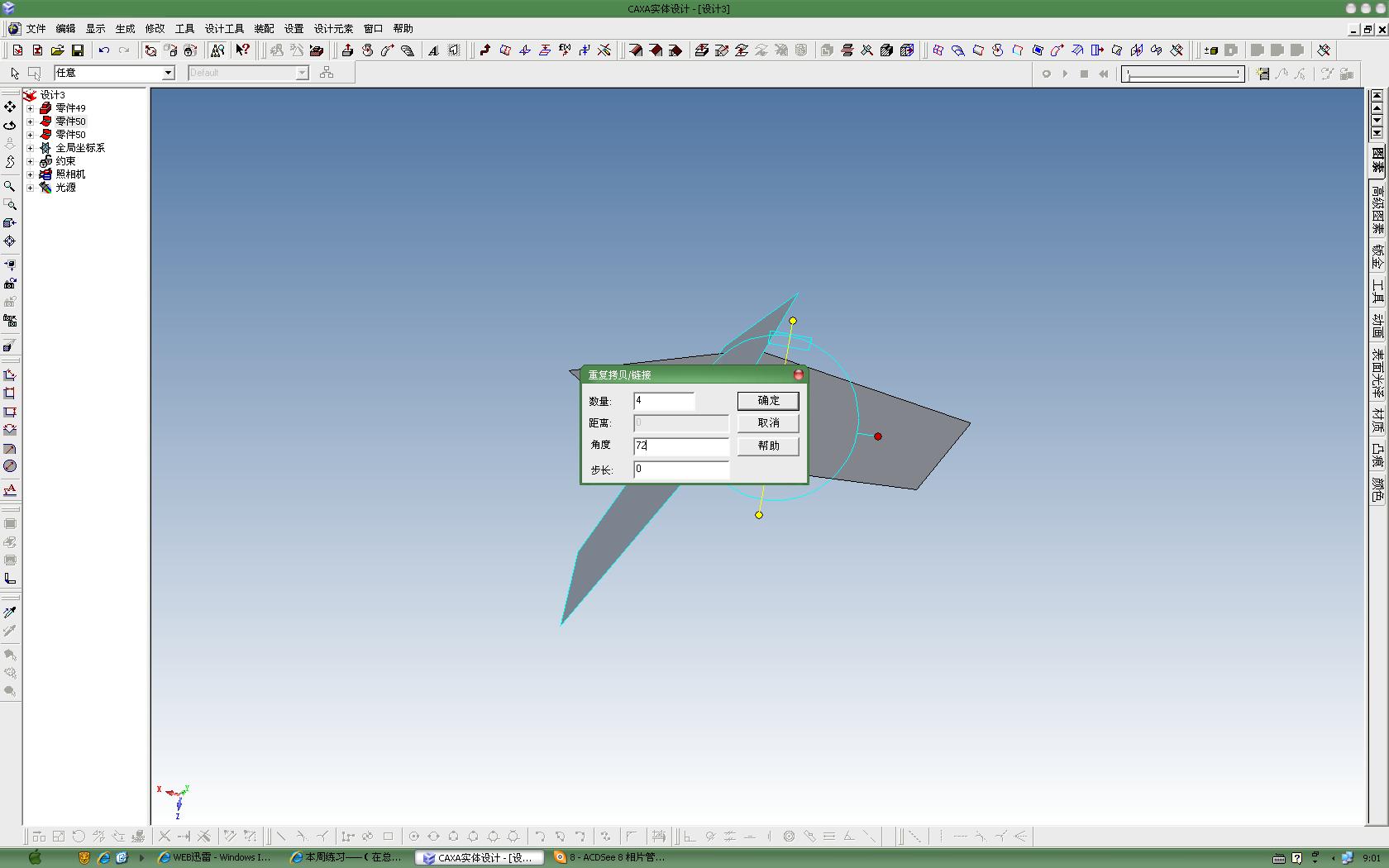Screen dimensions: 1389x868
Task: Expand the 零件49 tree node
Action: (30, 108)
